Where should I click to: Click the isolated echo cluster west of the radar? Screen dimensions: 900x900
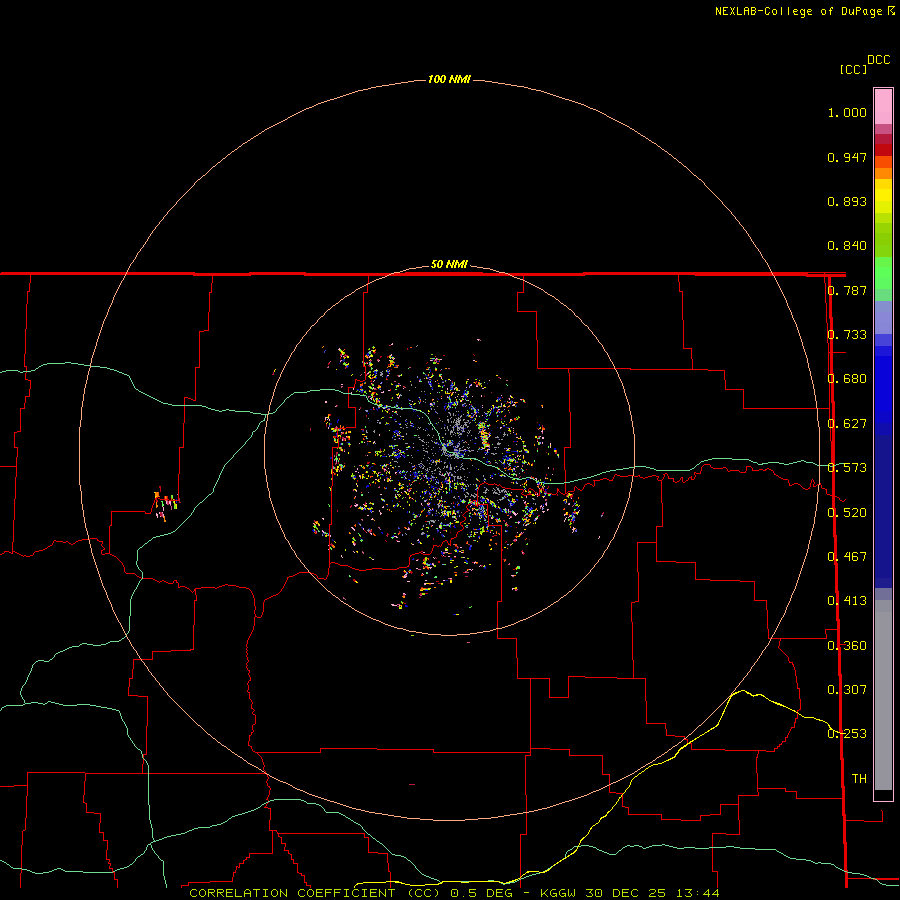click(166, 504)
